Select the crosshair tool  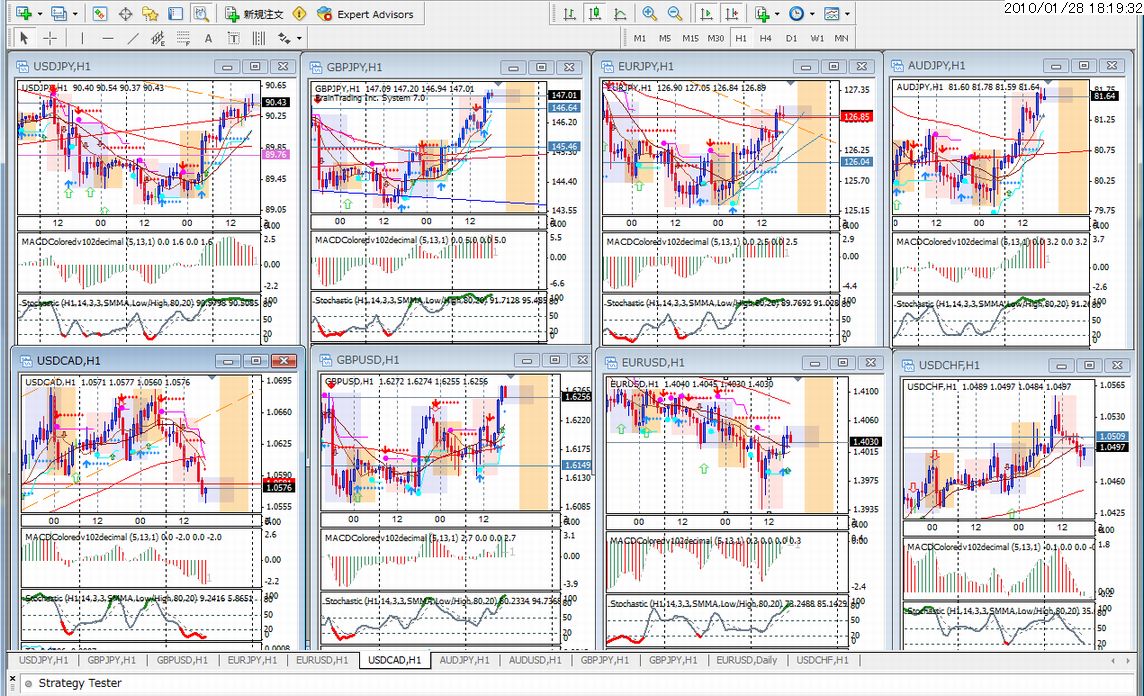(50, 38)
